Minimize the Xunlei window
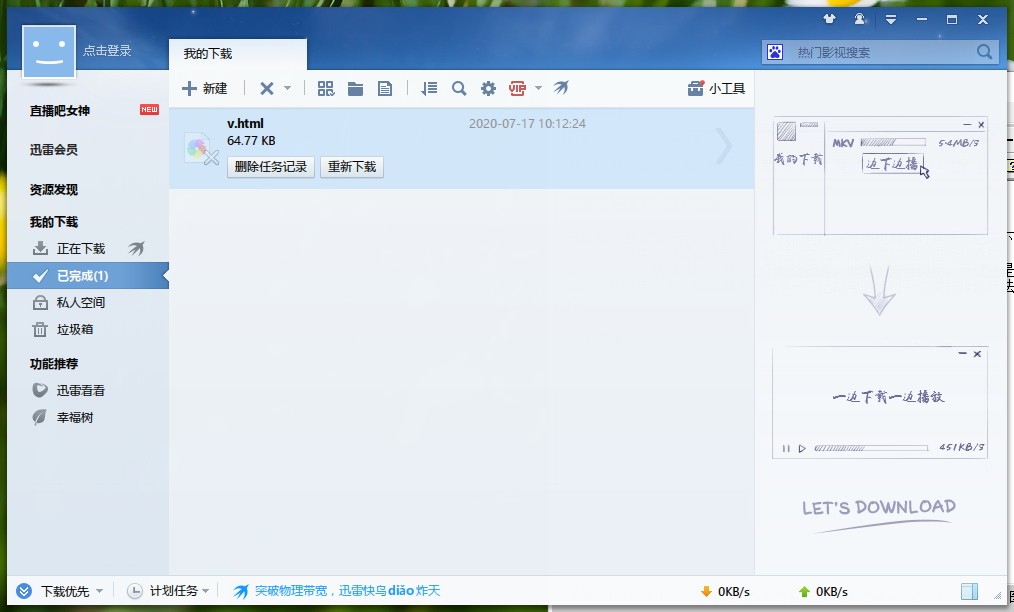The height and width of the screenshot is (612, 1014). (922, 19)
